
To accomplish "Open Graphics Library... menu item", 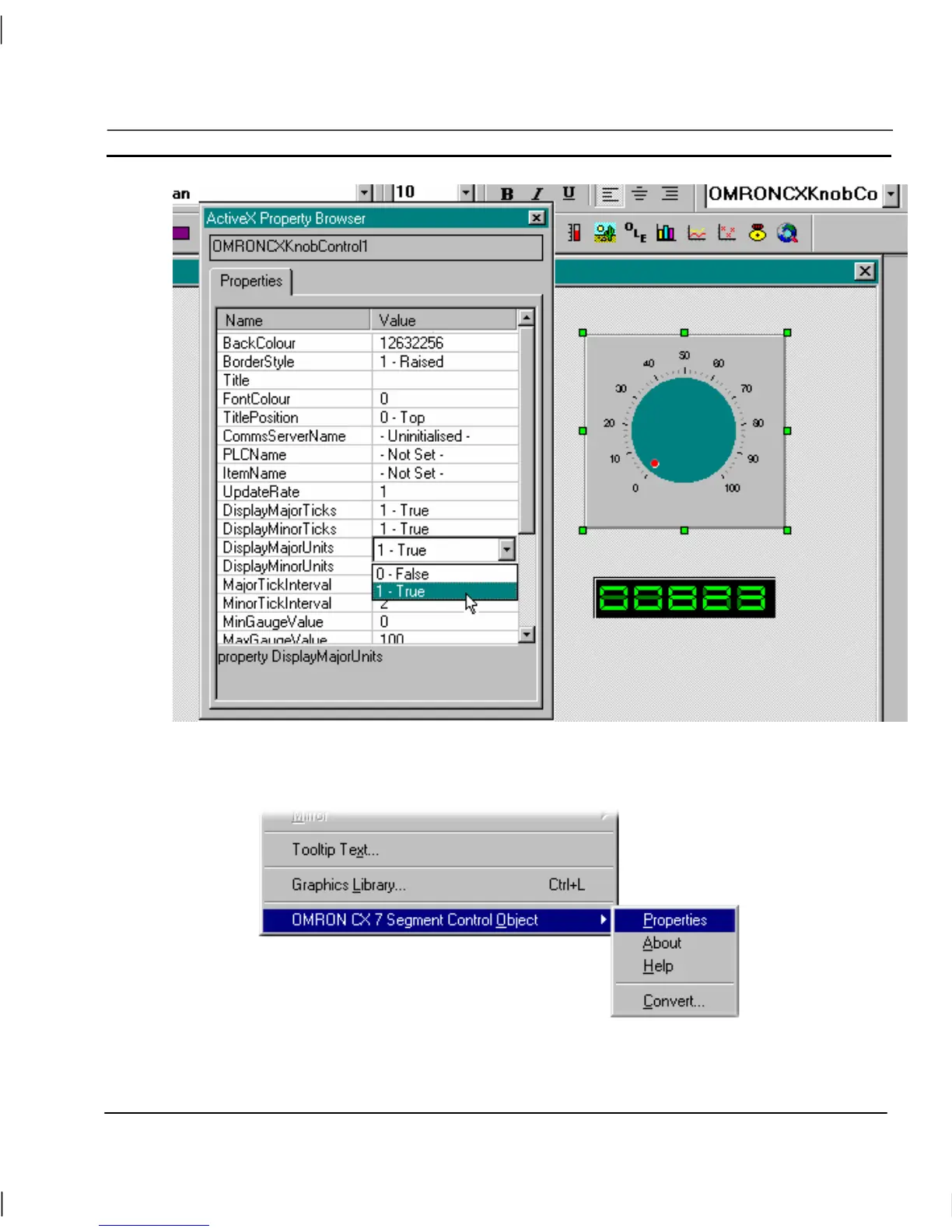I will tap(439, 885).
